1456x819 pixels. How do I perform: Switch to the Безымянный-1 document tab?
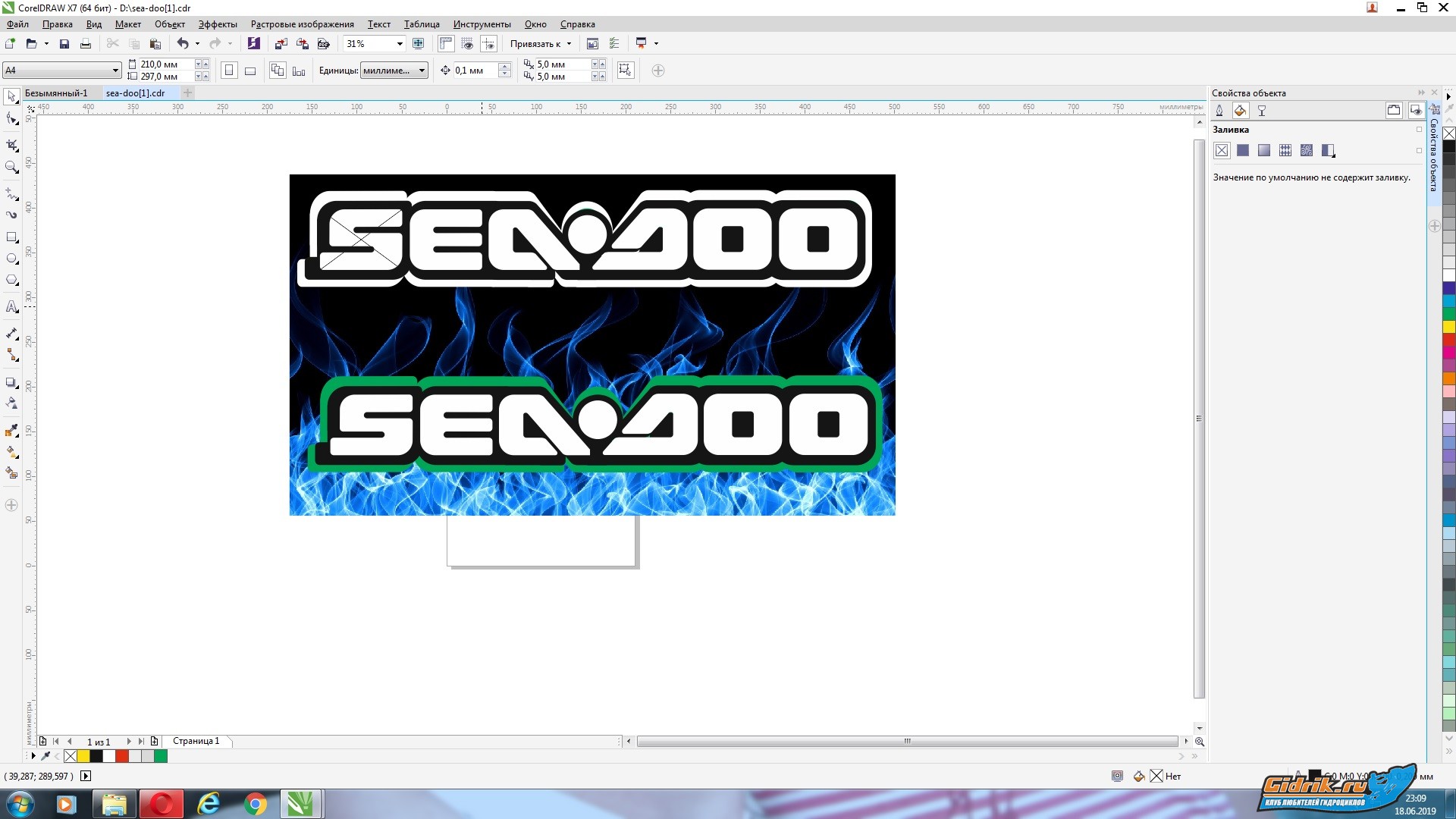point(56,93)
